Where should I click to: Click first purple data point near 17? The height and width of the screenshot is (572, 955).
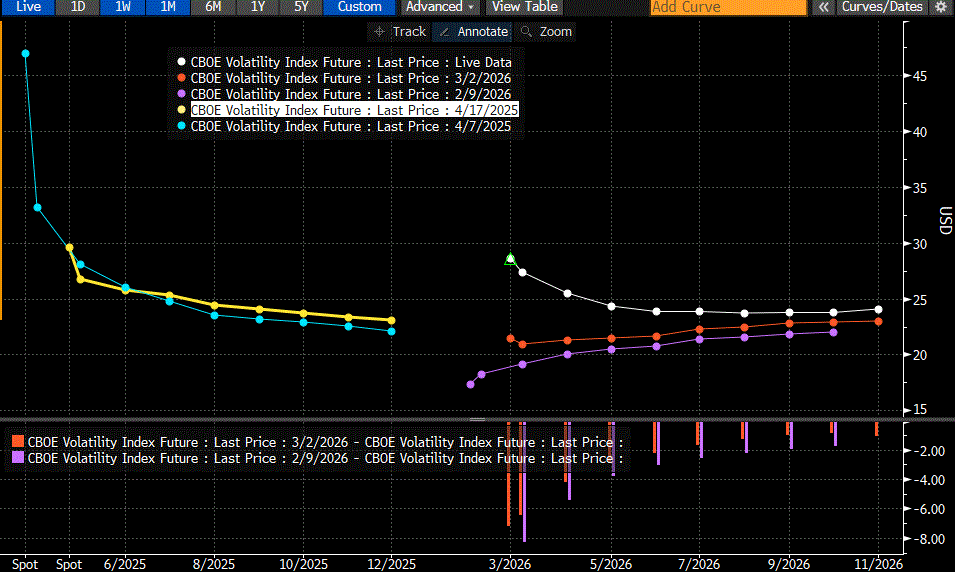[x=470, y=384]
